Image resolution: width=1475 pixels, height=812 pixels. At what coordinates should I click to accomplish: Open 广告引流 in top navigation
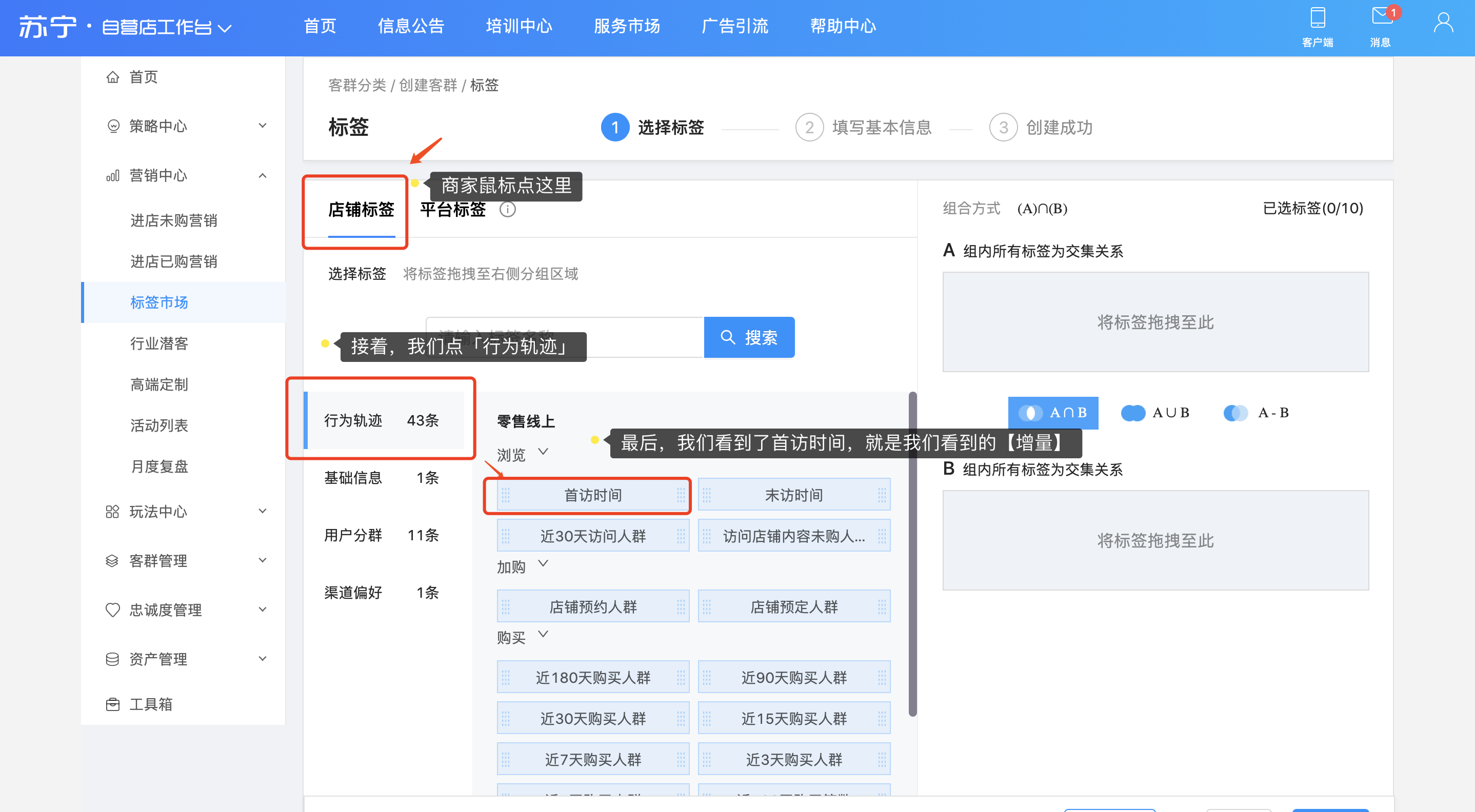734,26
